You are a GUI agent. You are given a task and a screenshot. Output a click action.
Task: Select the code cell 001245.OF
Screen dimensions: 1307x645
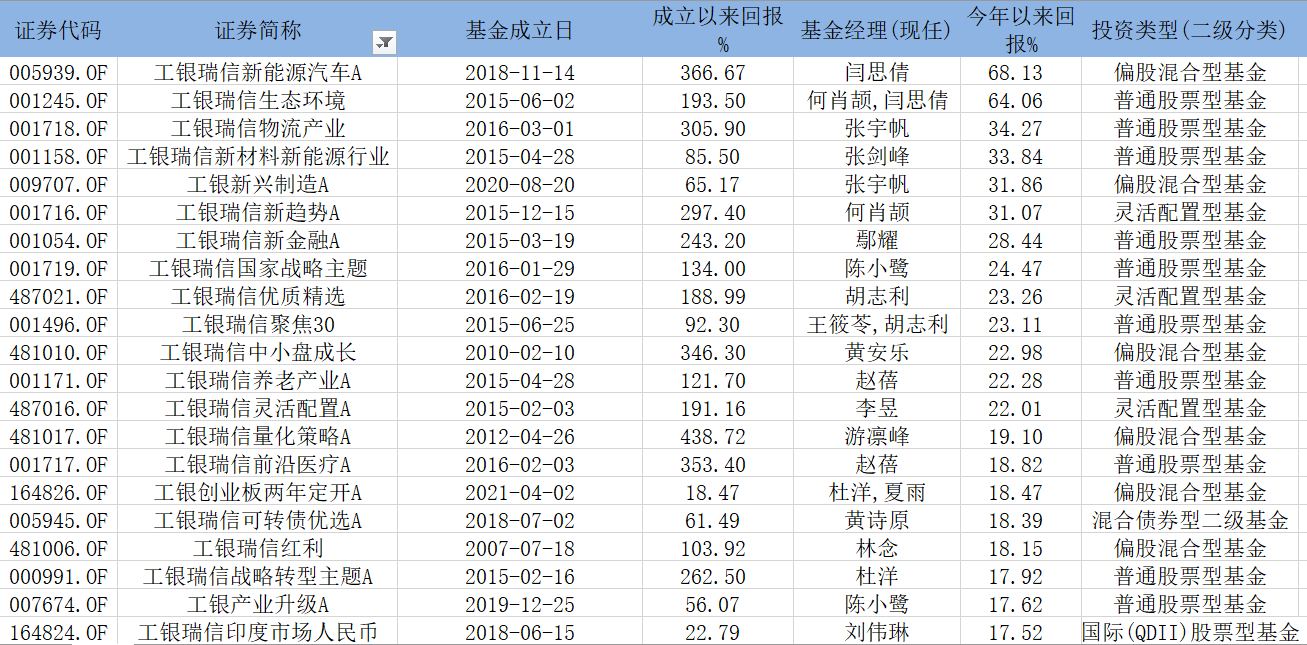58,101
